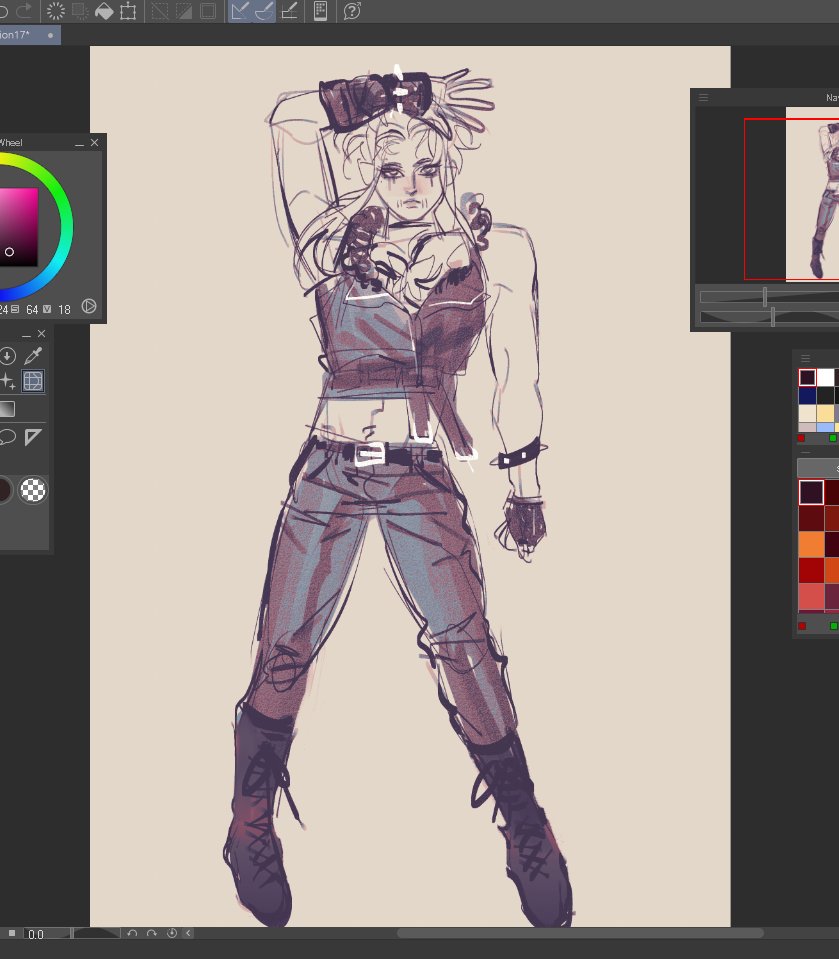Click the Deselect icon in command bar

(160, 11)
